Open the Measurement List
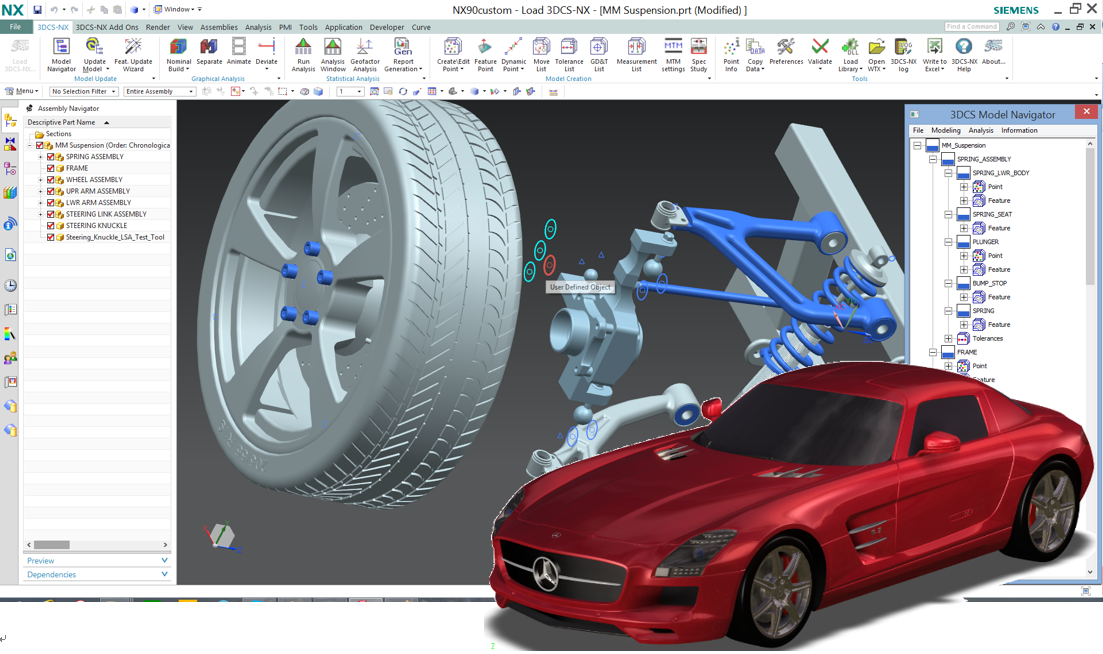Screen dimensions: 1103x654 pos(636,54)
